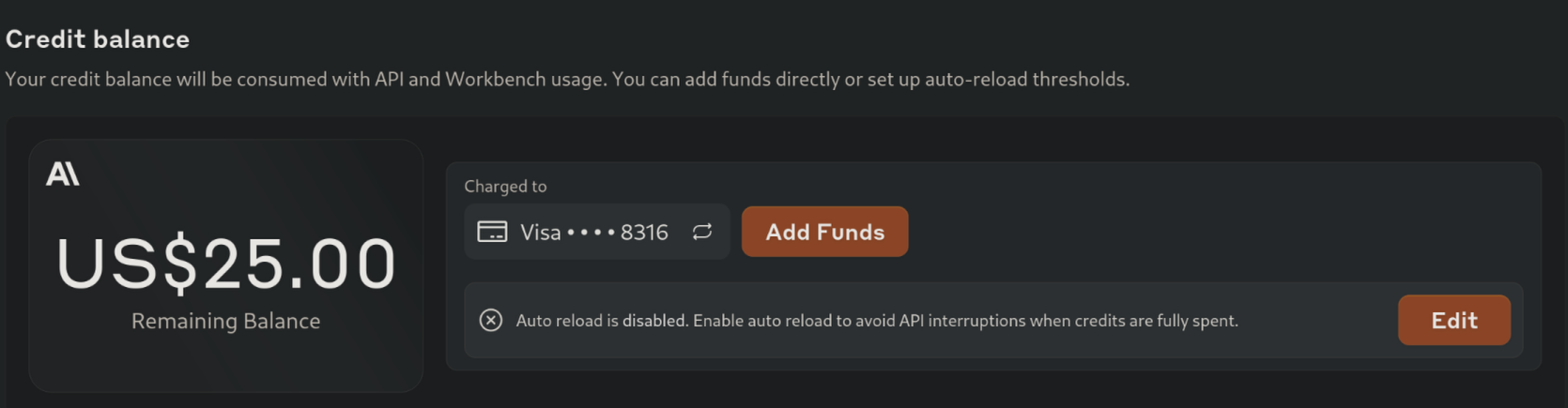Click the swap payment method arrows icon

(x=702, y=232)
